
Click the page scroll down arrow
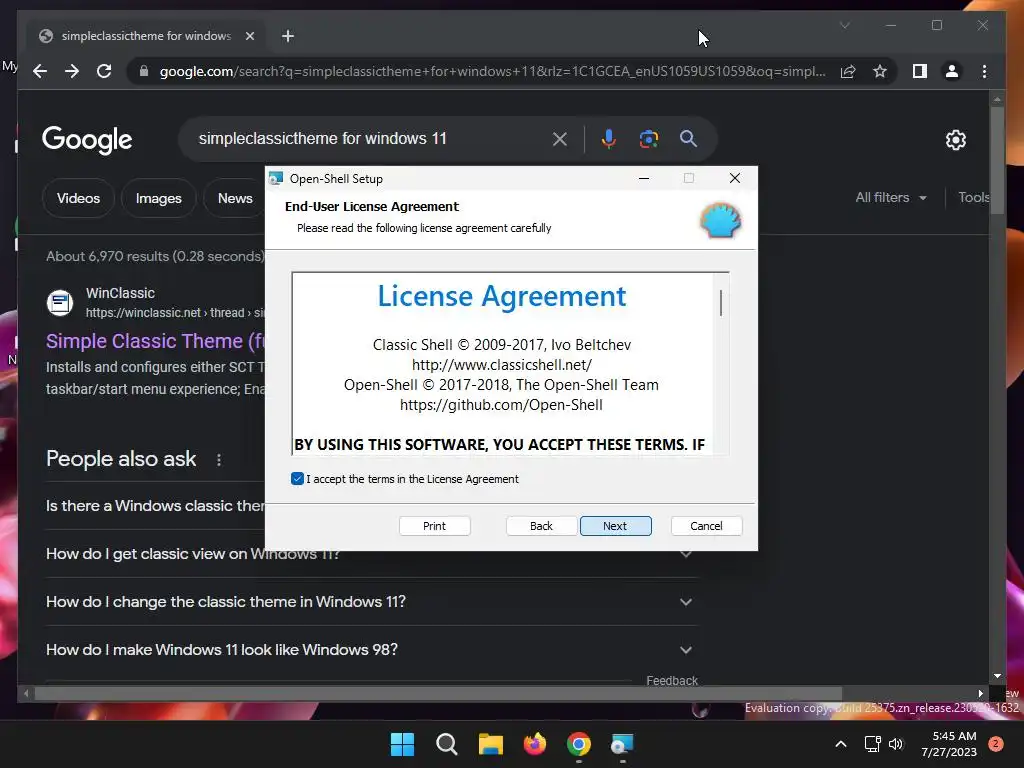click(997, 677)
